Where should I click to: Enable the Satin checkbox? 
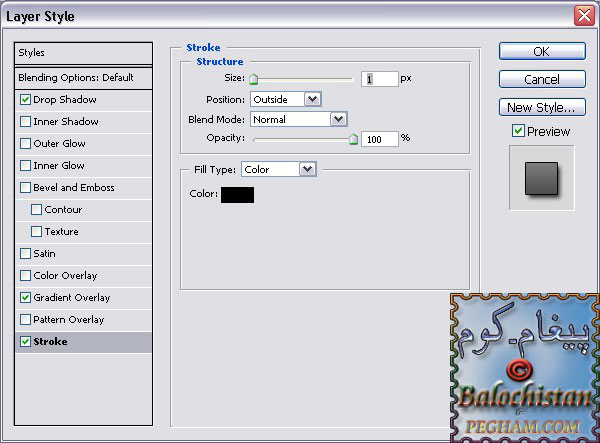tap(25, 254)
